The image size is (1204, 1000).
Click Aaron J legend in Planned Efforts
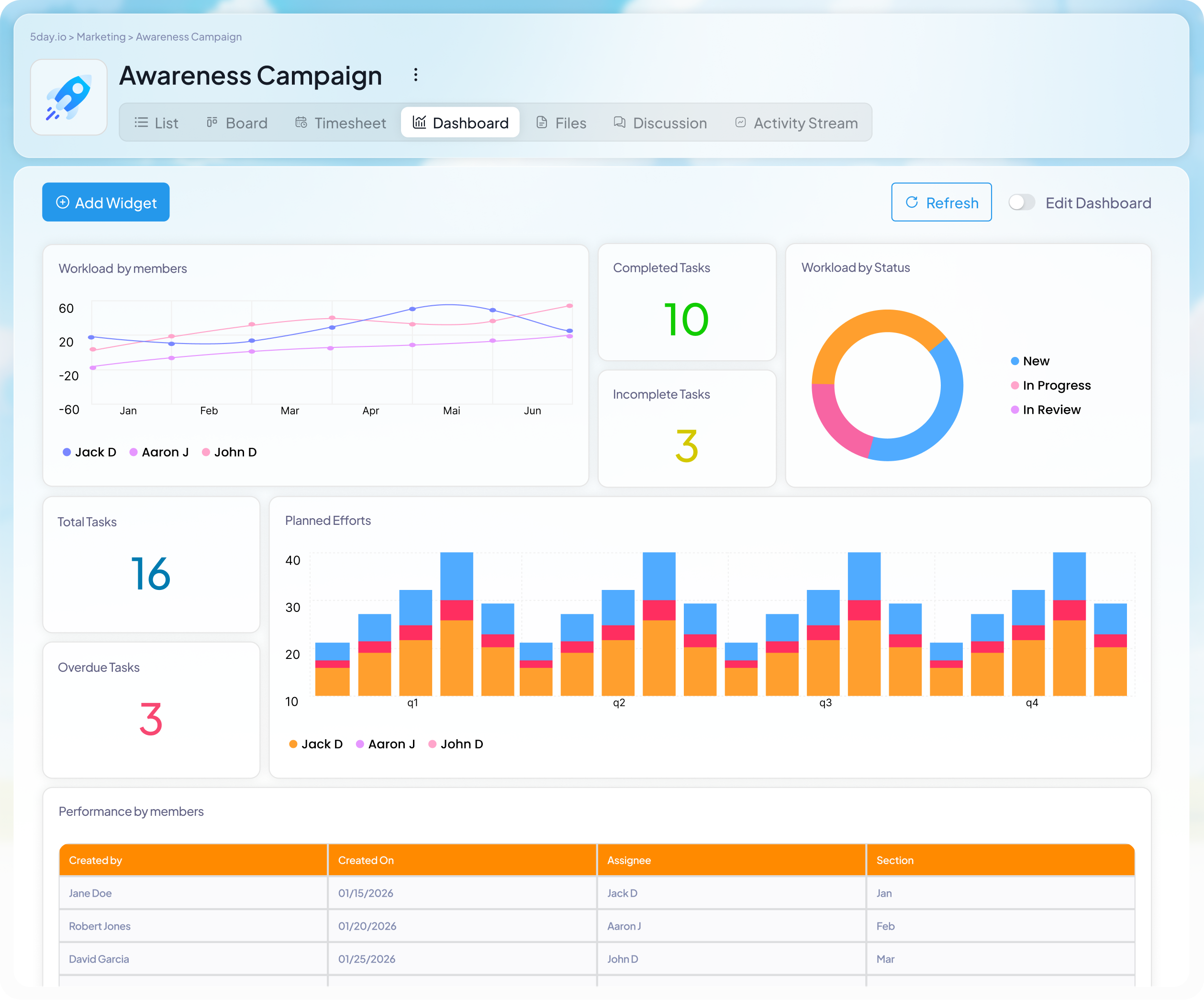tap(386, 744)
